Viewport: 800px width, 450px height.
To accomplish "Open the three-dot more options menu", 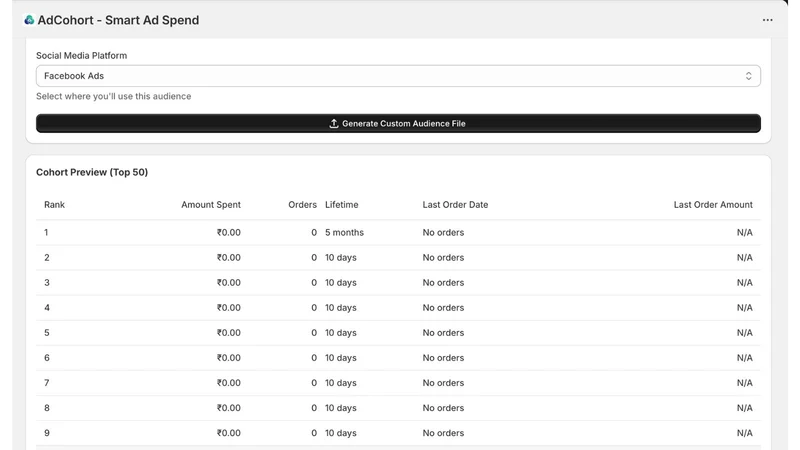I will pos(767,20).
